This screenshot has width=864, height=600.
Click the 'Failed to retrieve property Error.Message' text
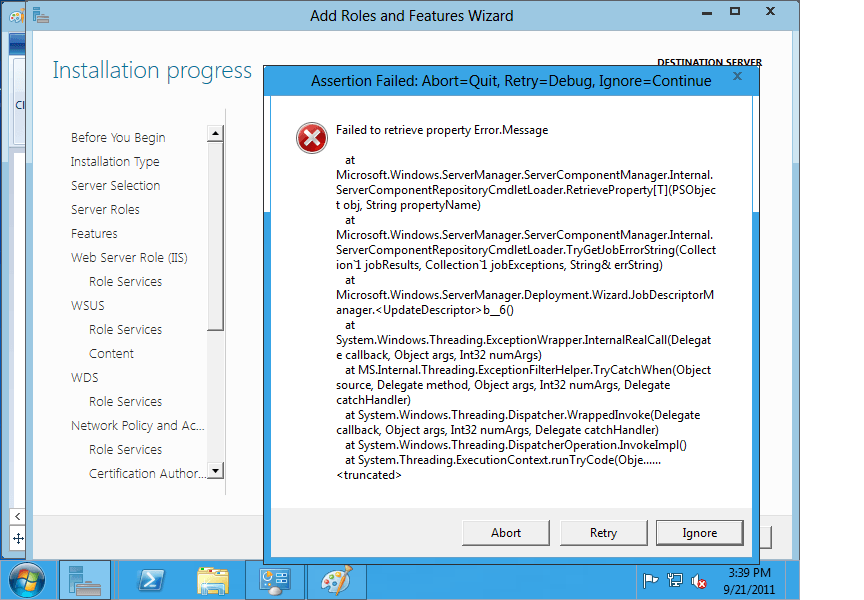tap(442, 130)
